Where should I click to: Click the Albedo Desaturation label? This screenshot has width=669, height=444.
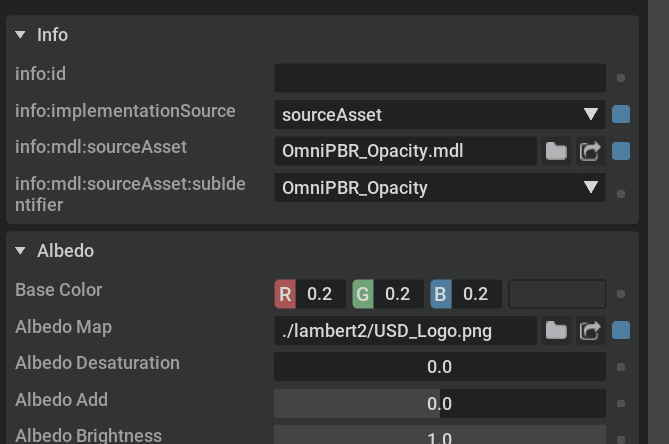point(97,363)
